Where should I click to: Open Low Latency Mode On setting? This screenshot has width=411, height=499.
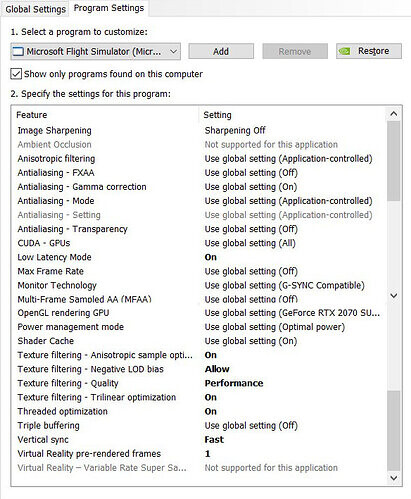[211, 257]
